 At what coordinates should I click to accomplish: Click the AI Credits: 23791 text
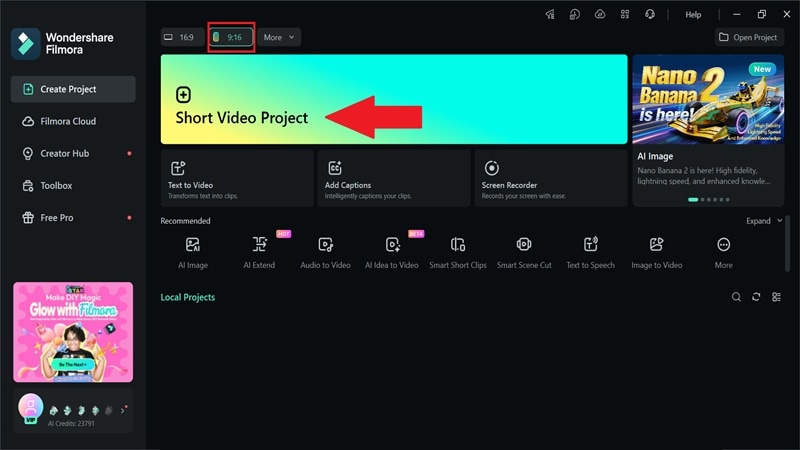[x=71, y=423]
